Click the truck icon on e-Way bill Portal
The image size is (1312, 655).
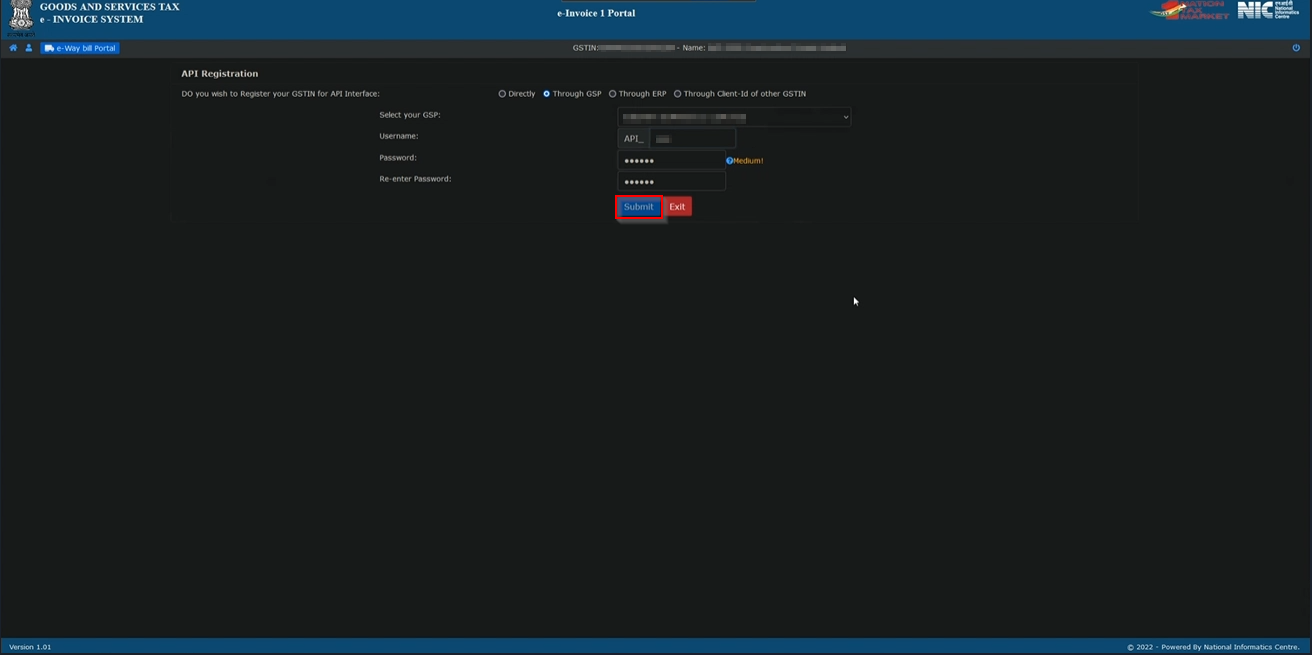pyautogui.click(x=48, y=47)
